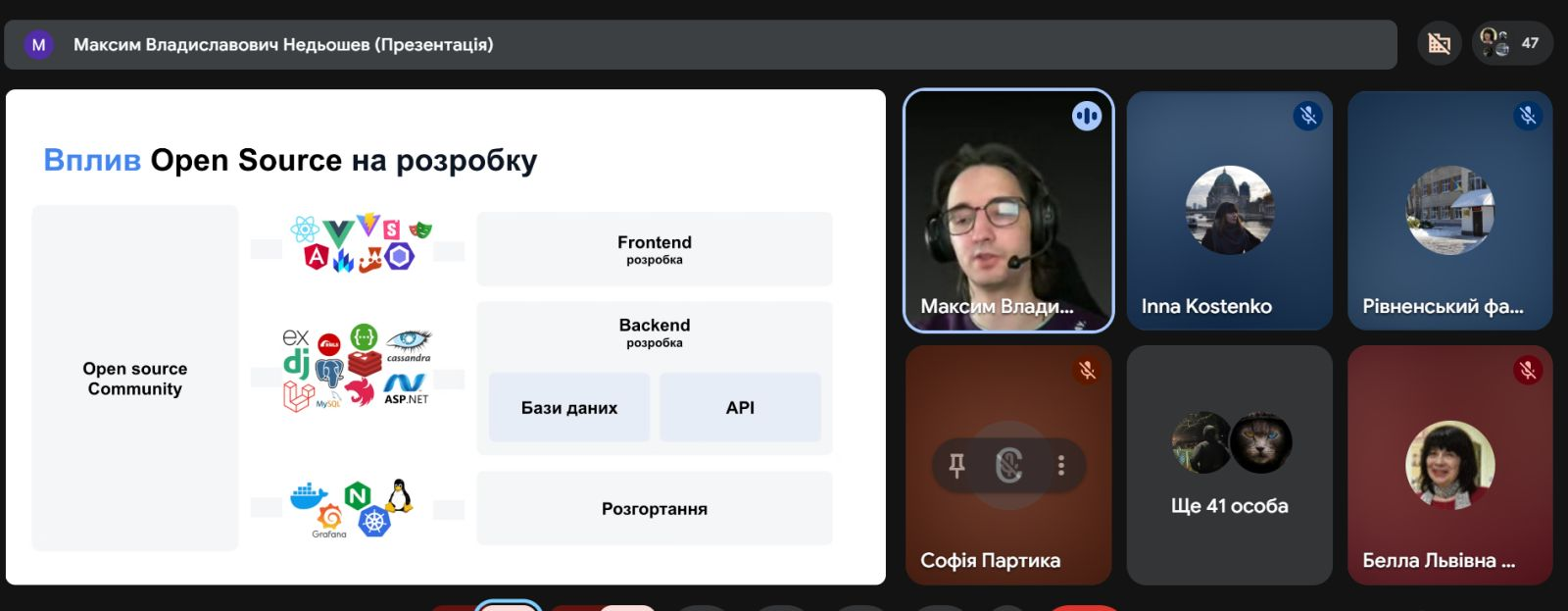Pin Софія Партика's tile using the pin icon

tap(957, 465)
